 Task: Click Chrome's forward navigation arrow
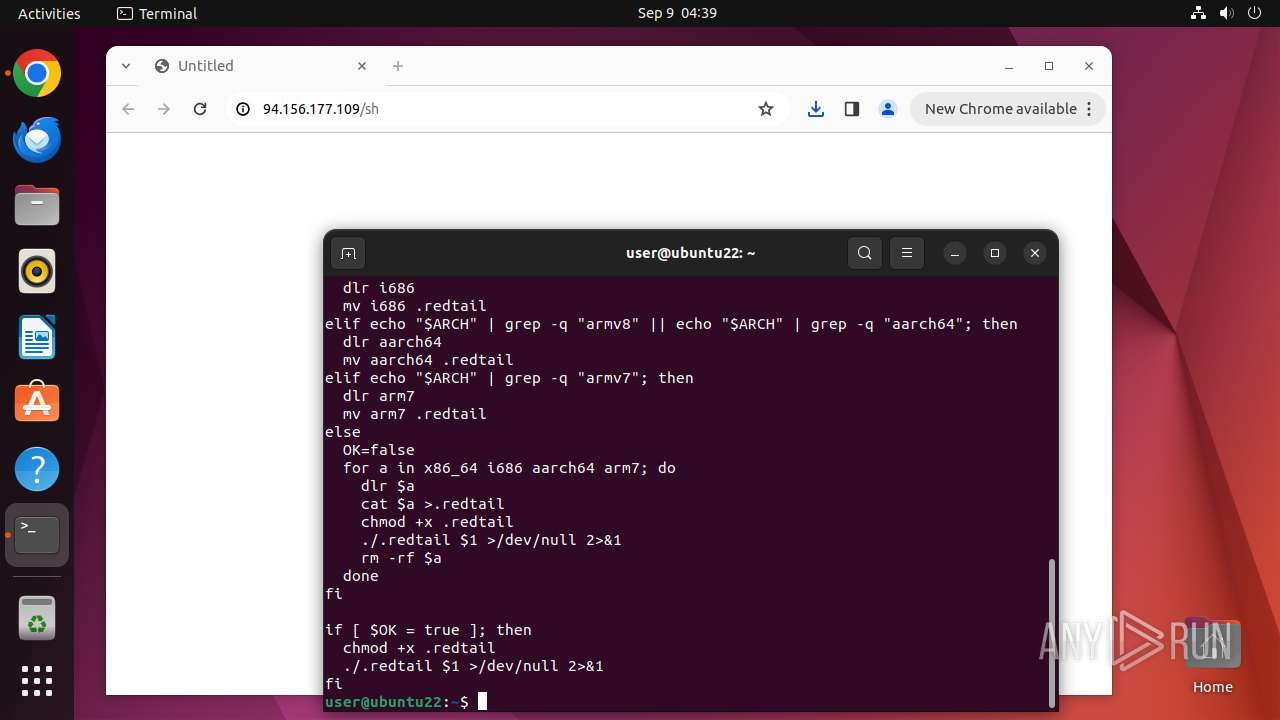point(164,109)
